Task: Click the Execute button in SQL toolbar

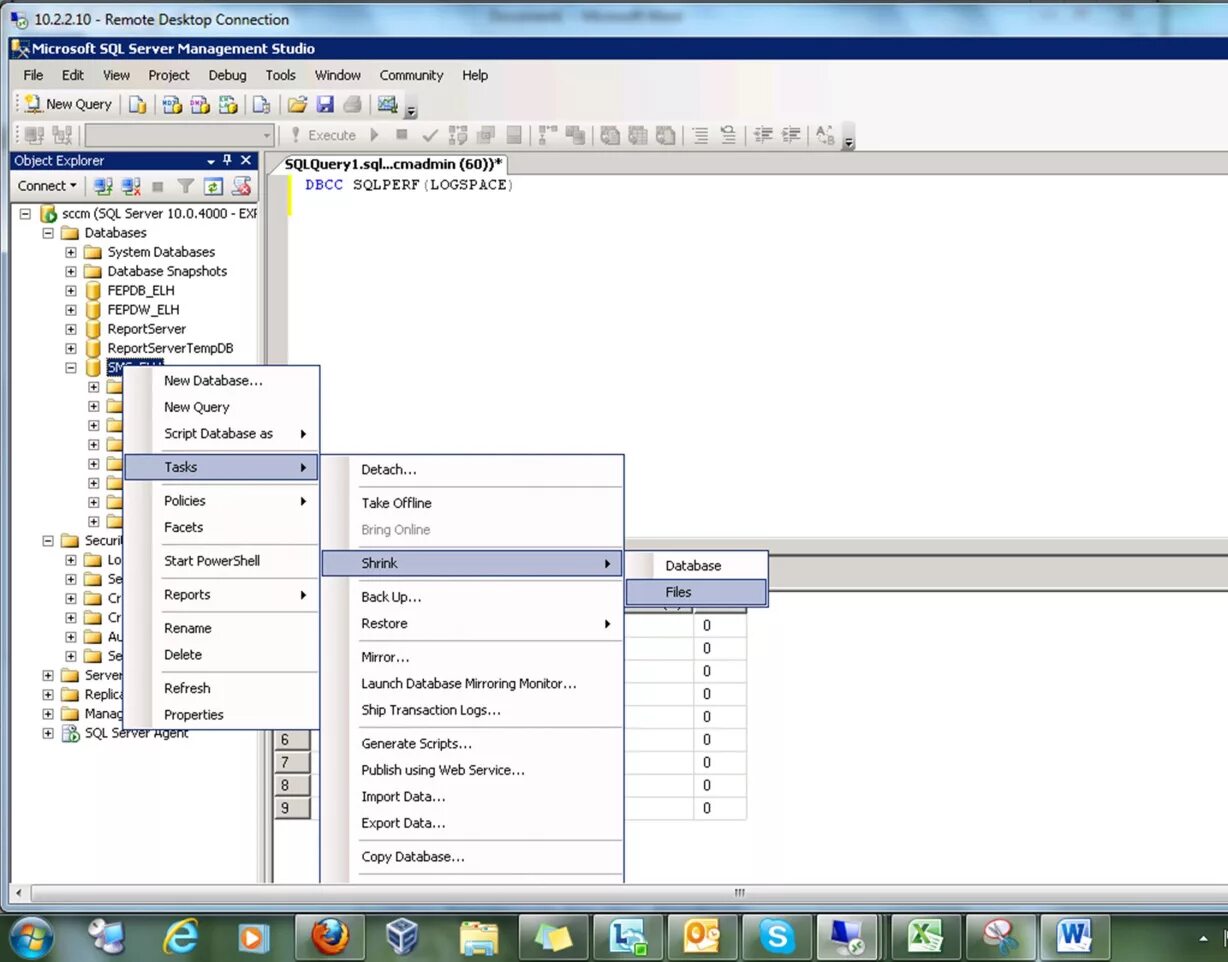Action: [323, 135]
